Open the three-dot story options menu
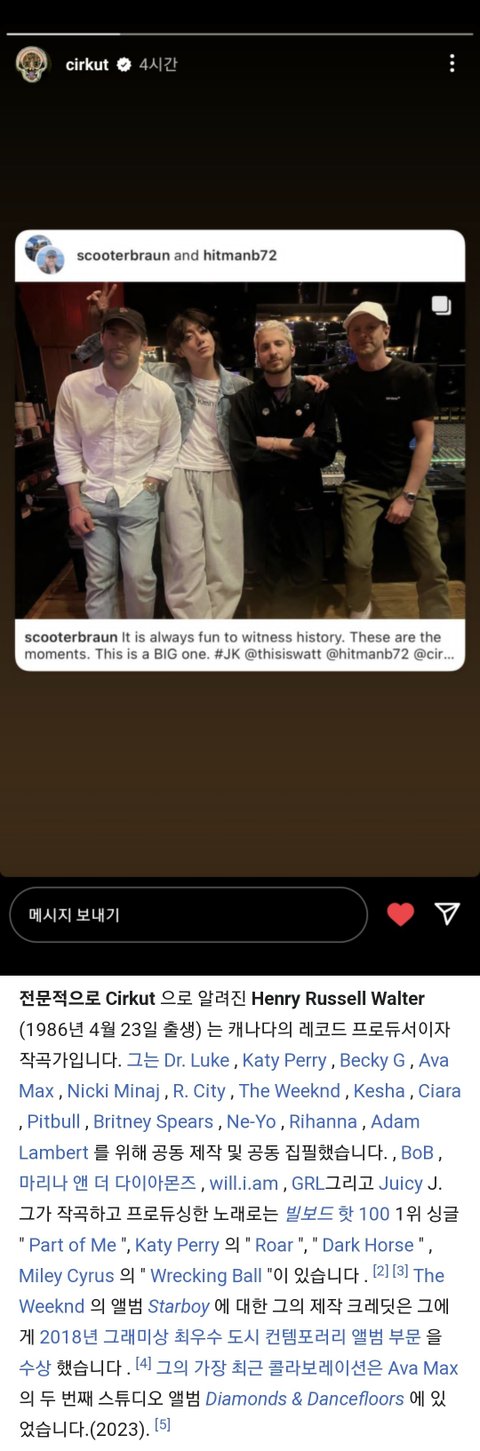 [452, 64]
